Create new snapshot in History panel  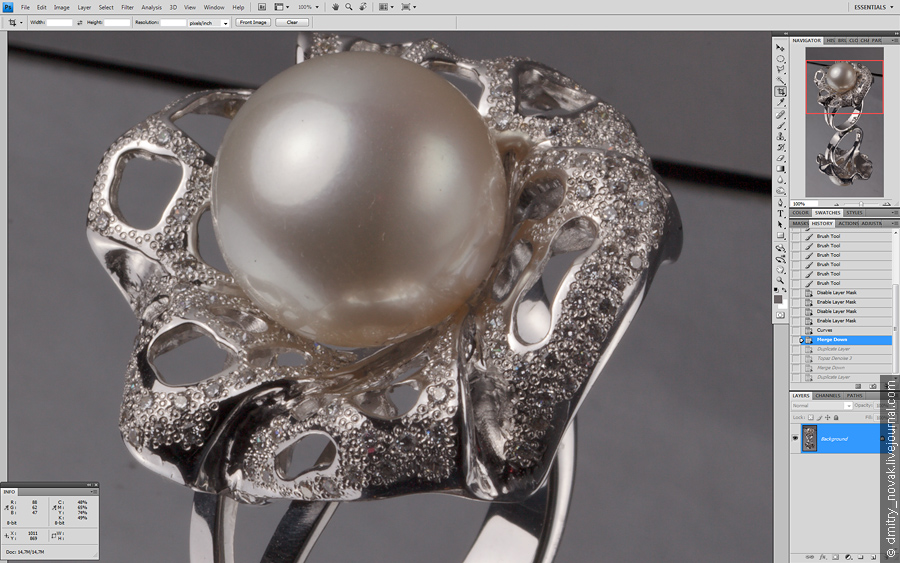[874, 386]
